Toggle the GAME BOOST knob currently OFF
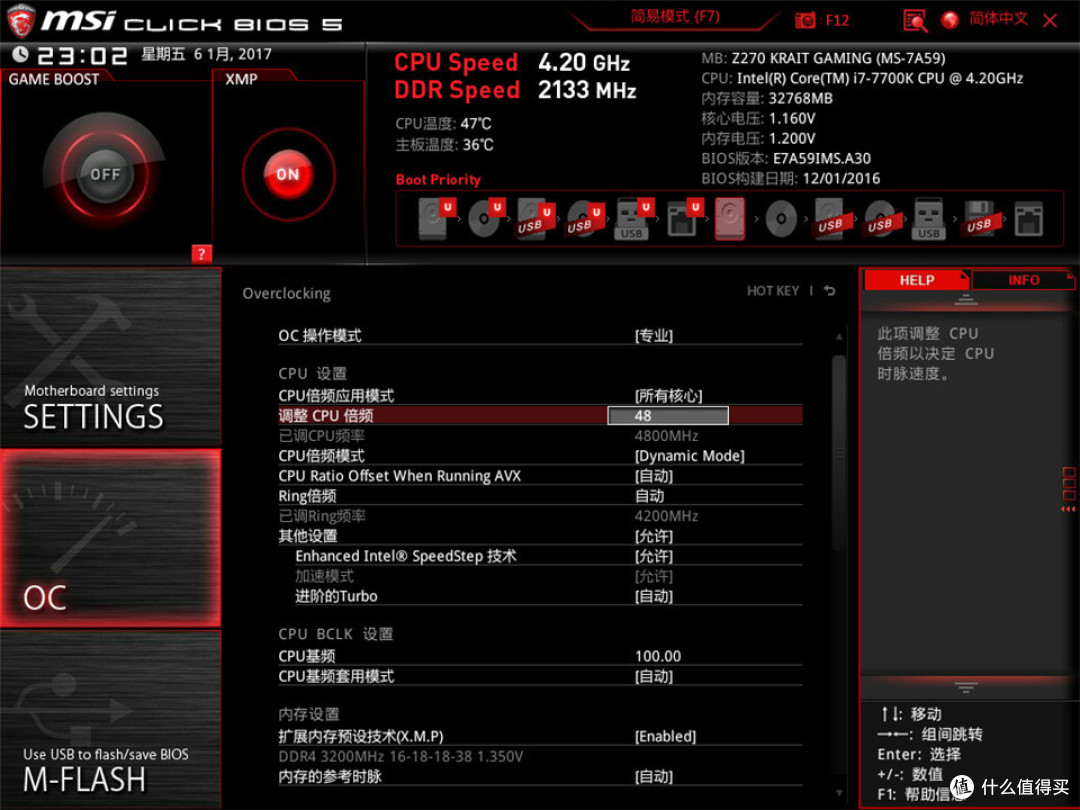The height and width of the screenshot is (810, 1080). (105, 174)
